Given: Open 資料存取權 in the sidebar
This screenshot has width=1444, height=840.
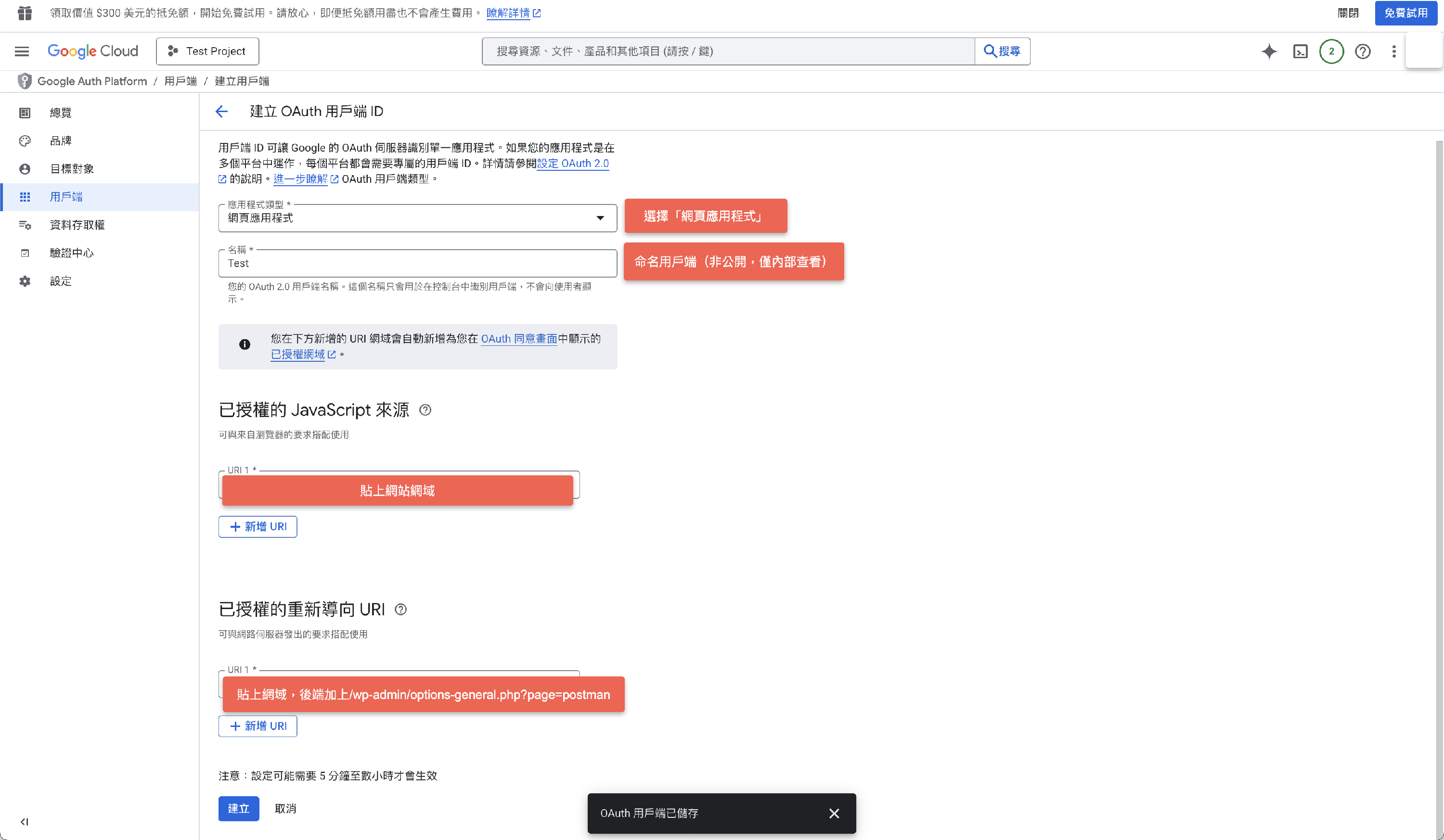Looking at the screenshot, I should (77, 225).
